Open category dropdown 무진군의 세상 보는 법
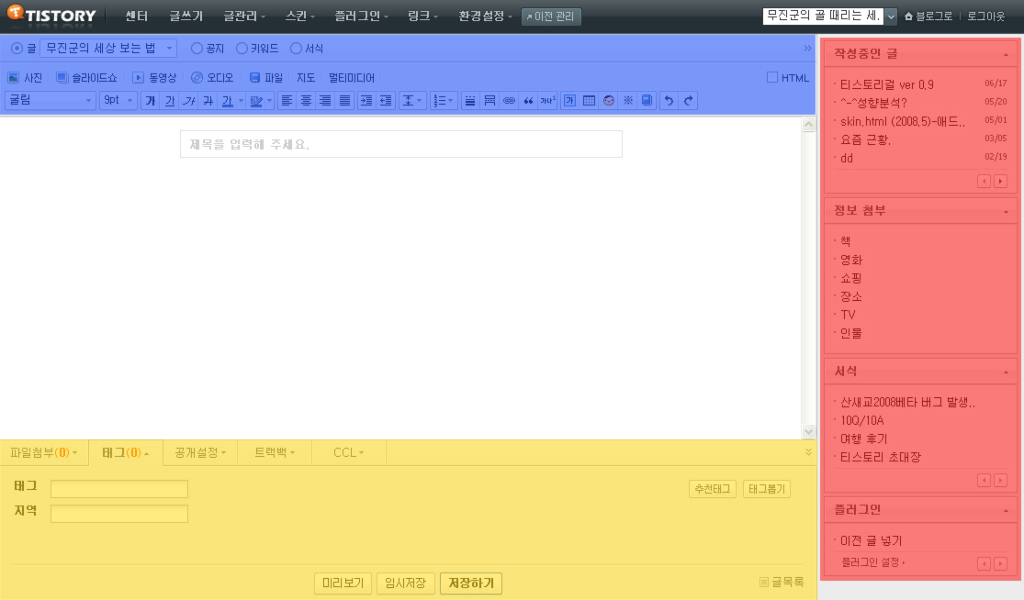This screenshot has width=1024, height=600. pos(108,48)
